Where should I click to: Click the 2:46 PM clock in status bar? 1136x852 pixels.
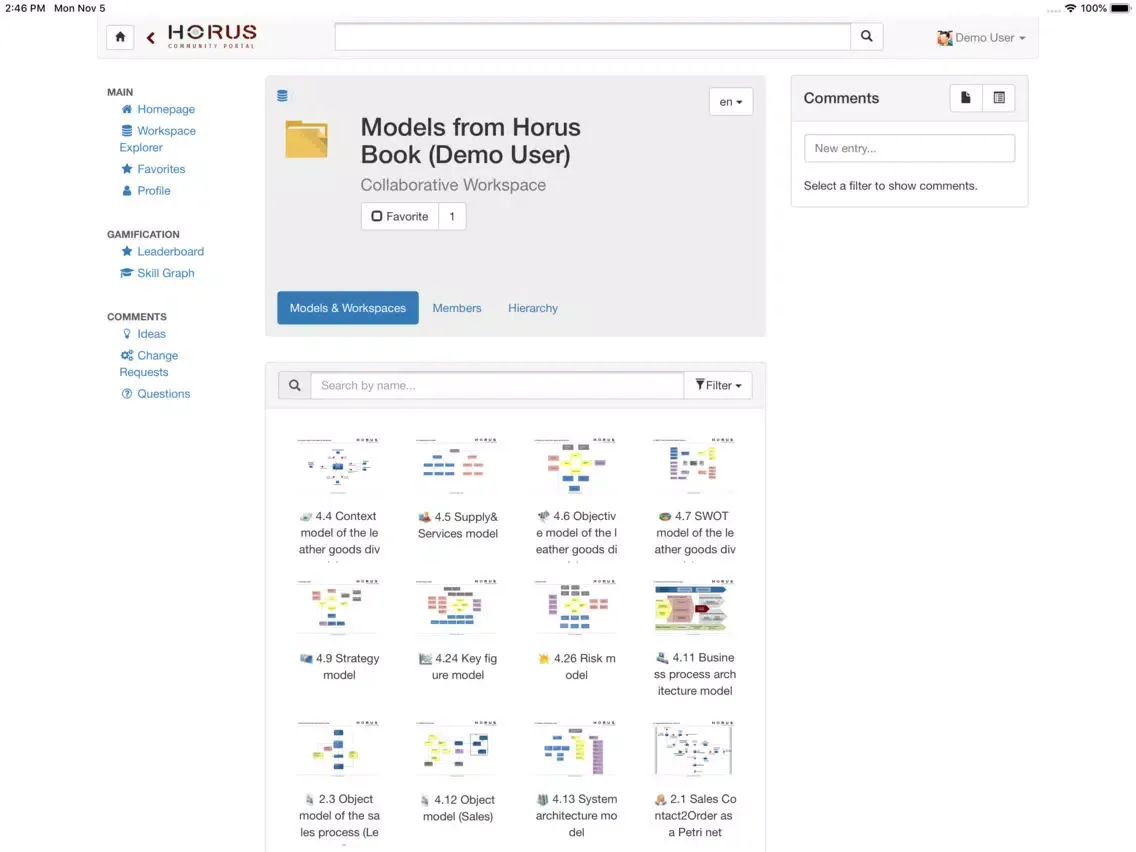[x=25, y=8]
